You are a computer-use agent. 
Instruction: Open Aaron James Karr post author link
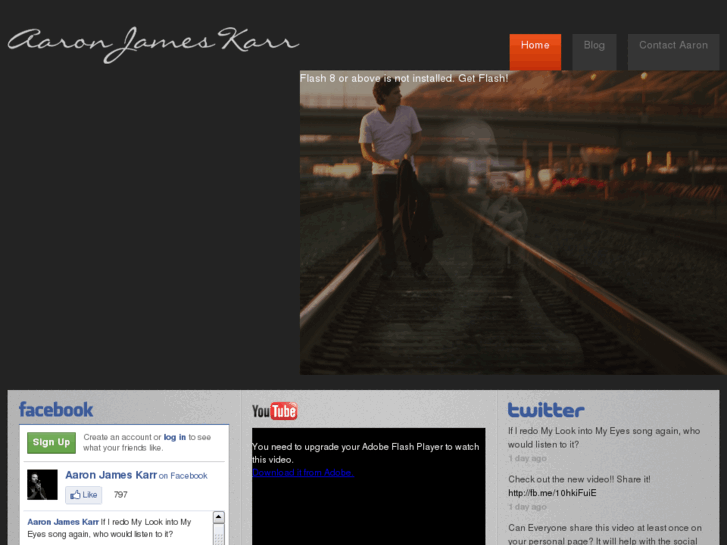tap(63, 522)
